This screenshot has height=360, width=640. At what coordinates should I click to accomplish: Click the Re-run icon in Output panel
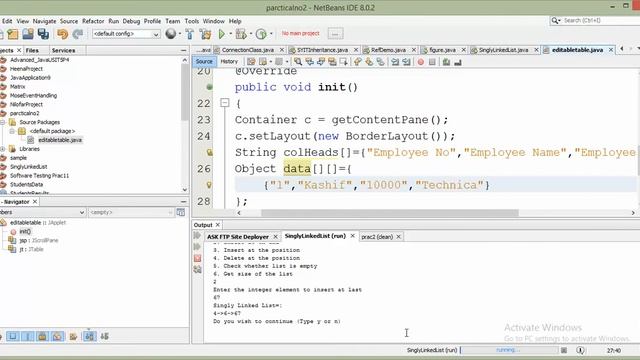click(198, 236)
